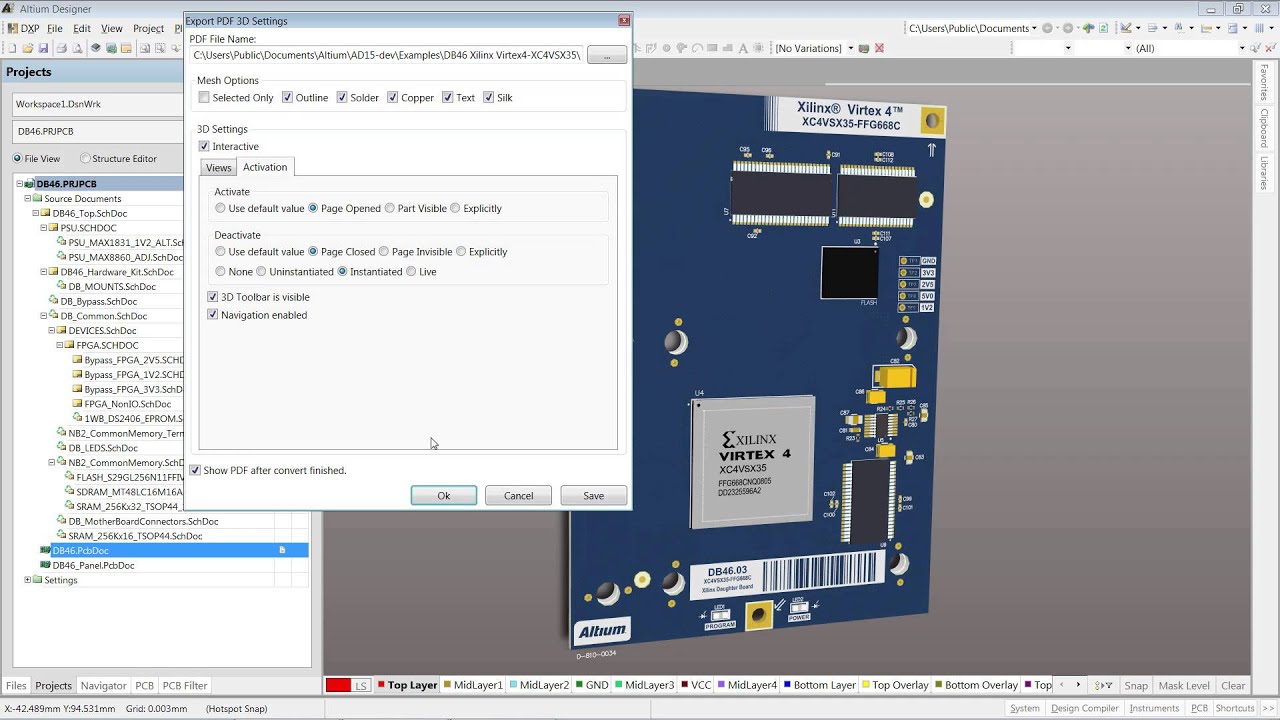The width and height of the screenshot is (1280, 720).
Task: Select DB46_Panel.PcbDoc in project tree
Action: pos(93,565)
